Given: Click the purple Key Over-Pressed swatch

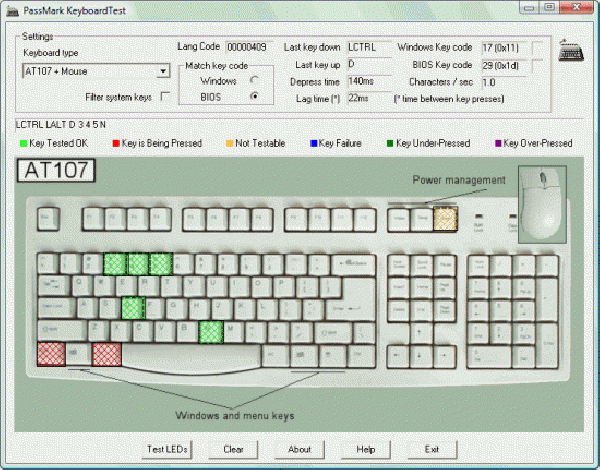Looking at the screenshot, I should click(498, 144).
